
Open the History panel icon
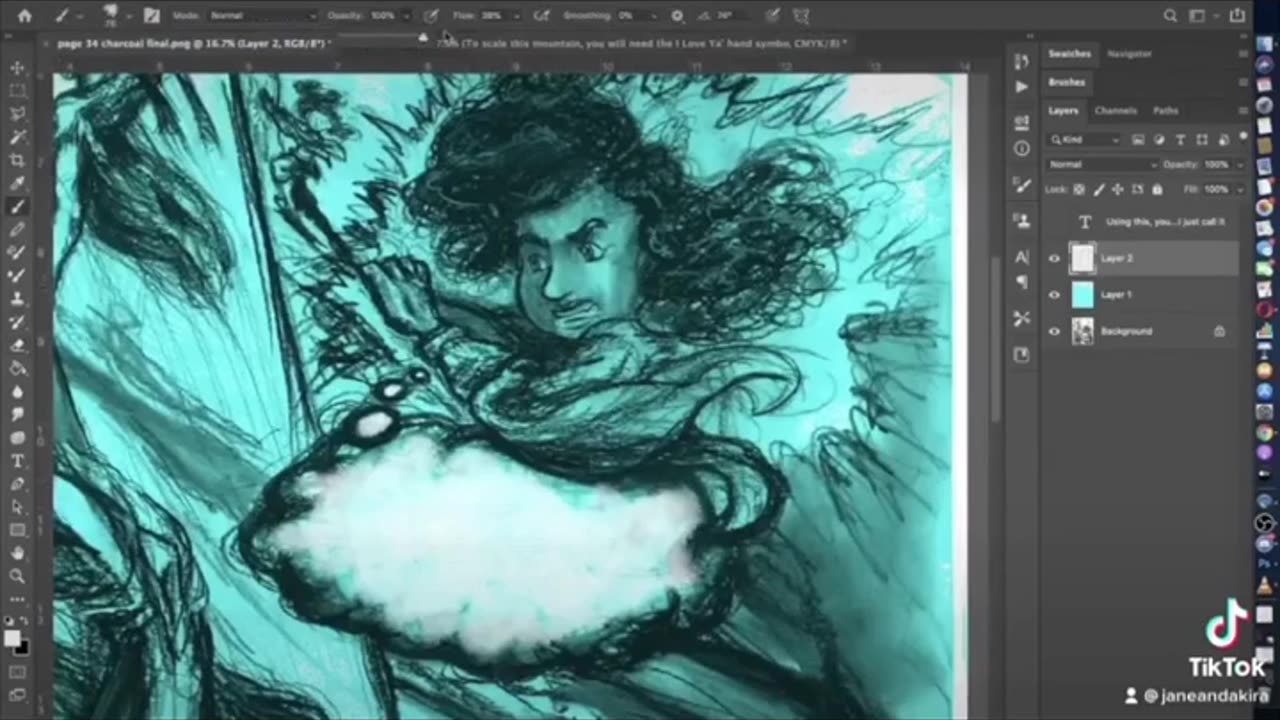1021,61
